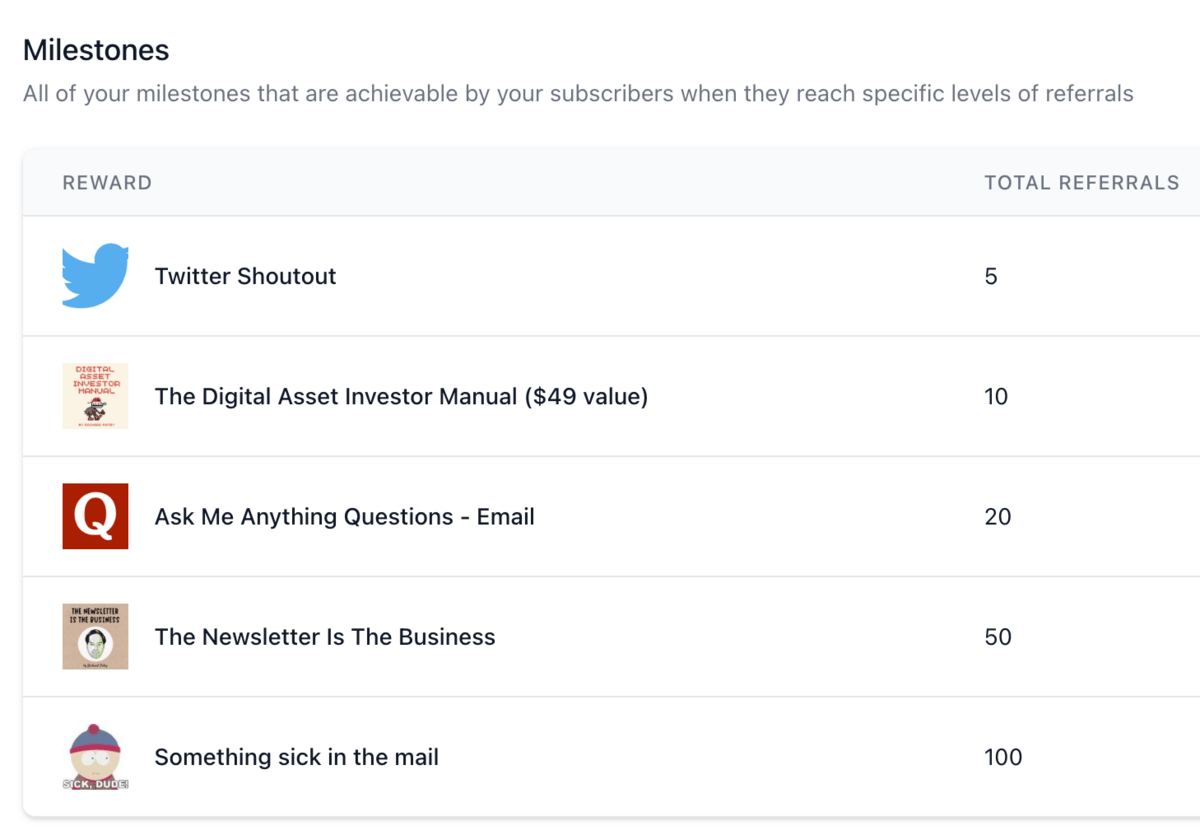The height and width of the screenshot is (835, 1200).
Task: Click the Digital Asset Investor Manual thumbnail
Action: pos(95,396)
